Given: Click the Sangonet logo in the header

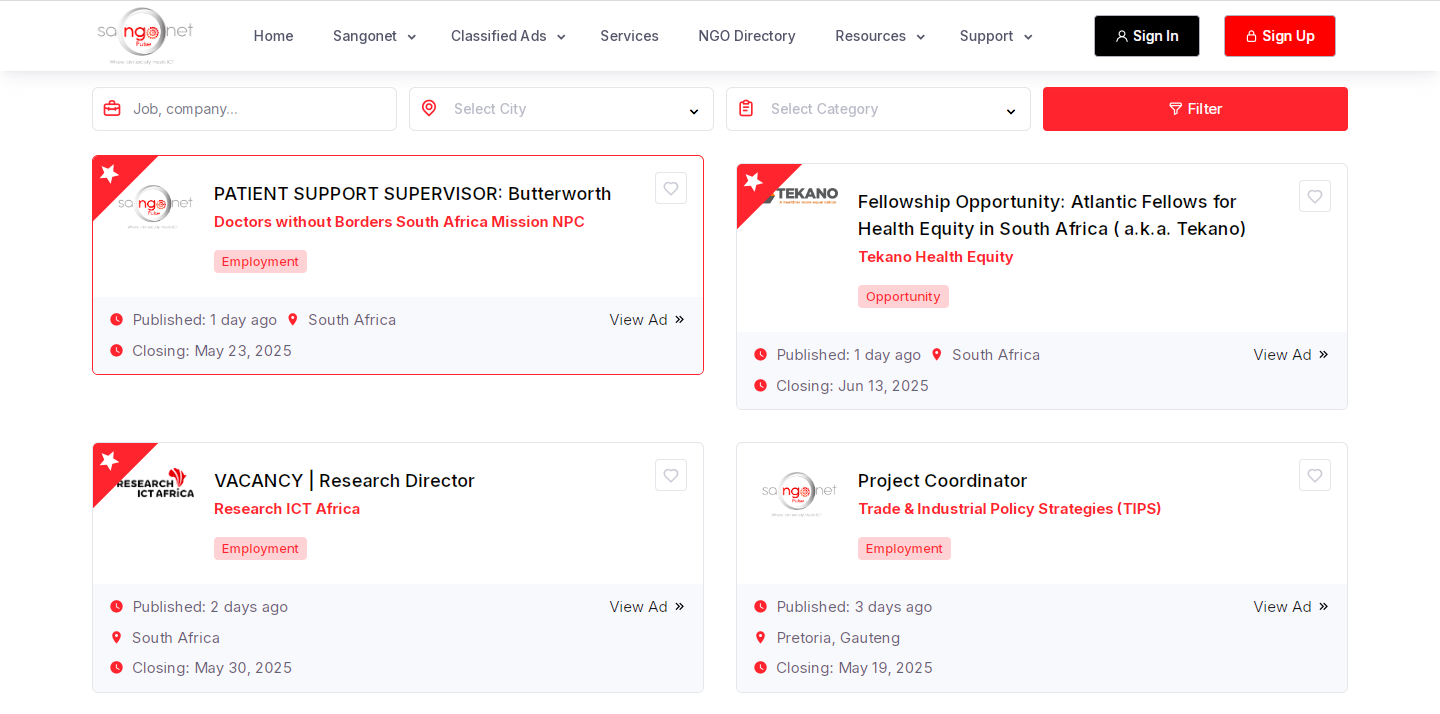Looking at the screenshot, I should [145, 35].
